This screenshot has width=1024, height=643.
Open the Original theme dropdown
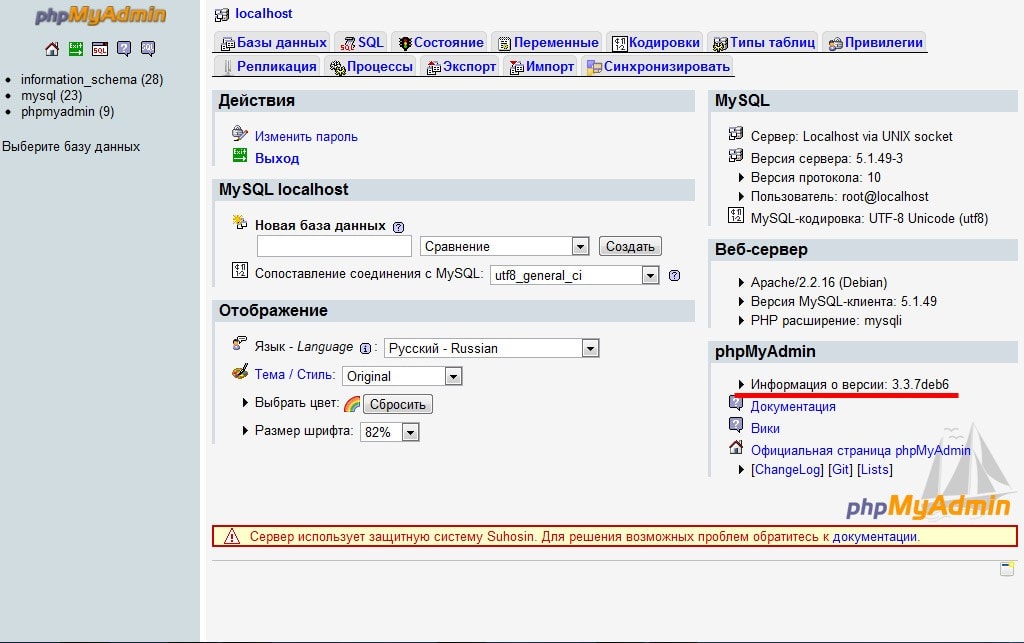(x=402, y=377)
